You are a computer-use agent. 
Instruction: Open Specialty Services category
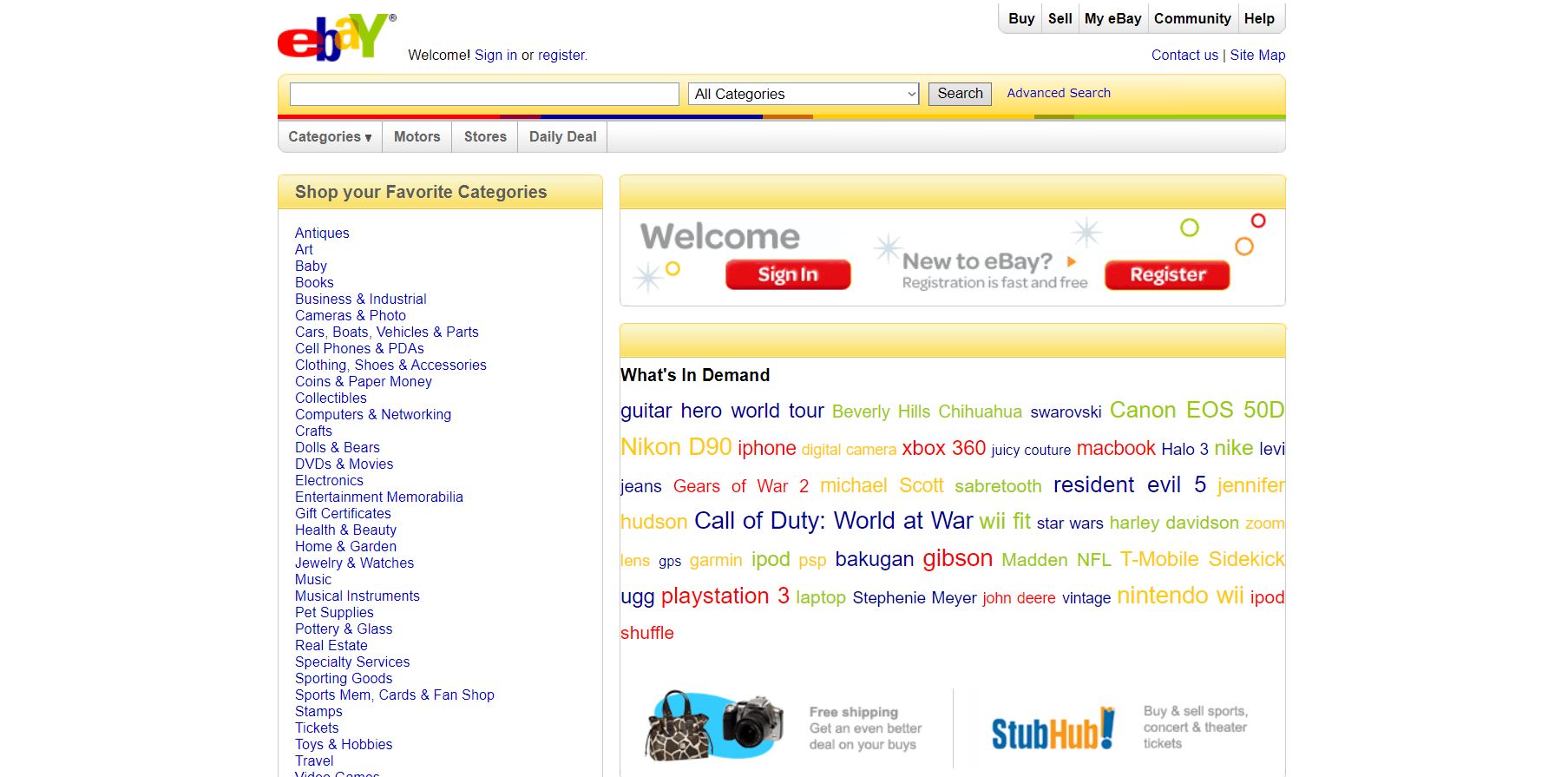tap(352, 662)
